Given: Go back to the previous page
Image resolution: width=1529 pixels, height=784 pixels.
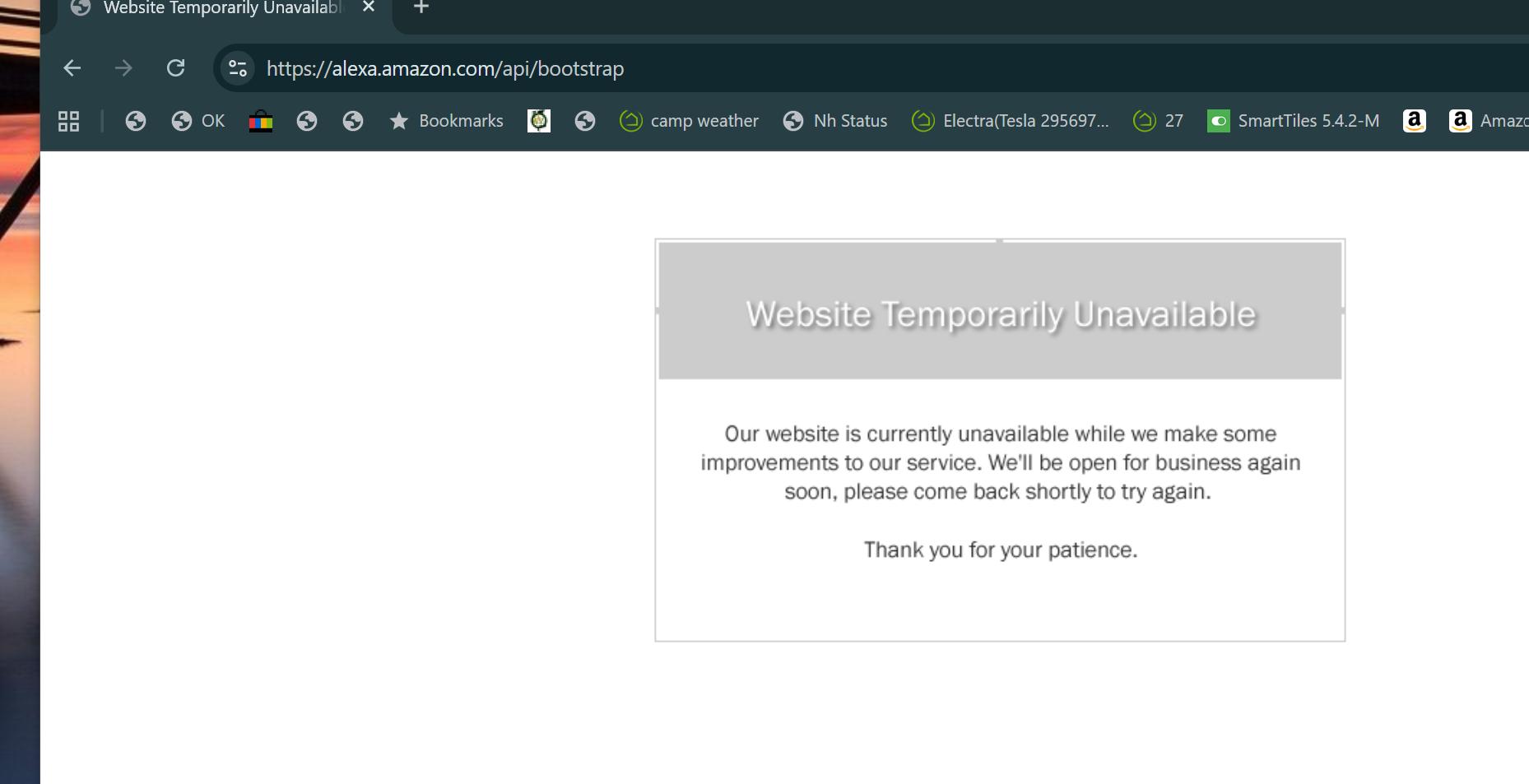Looking at the screenshot, I should coord(72,68).
